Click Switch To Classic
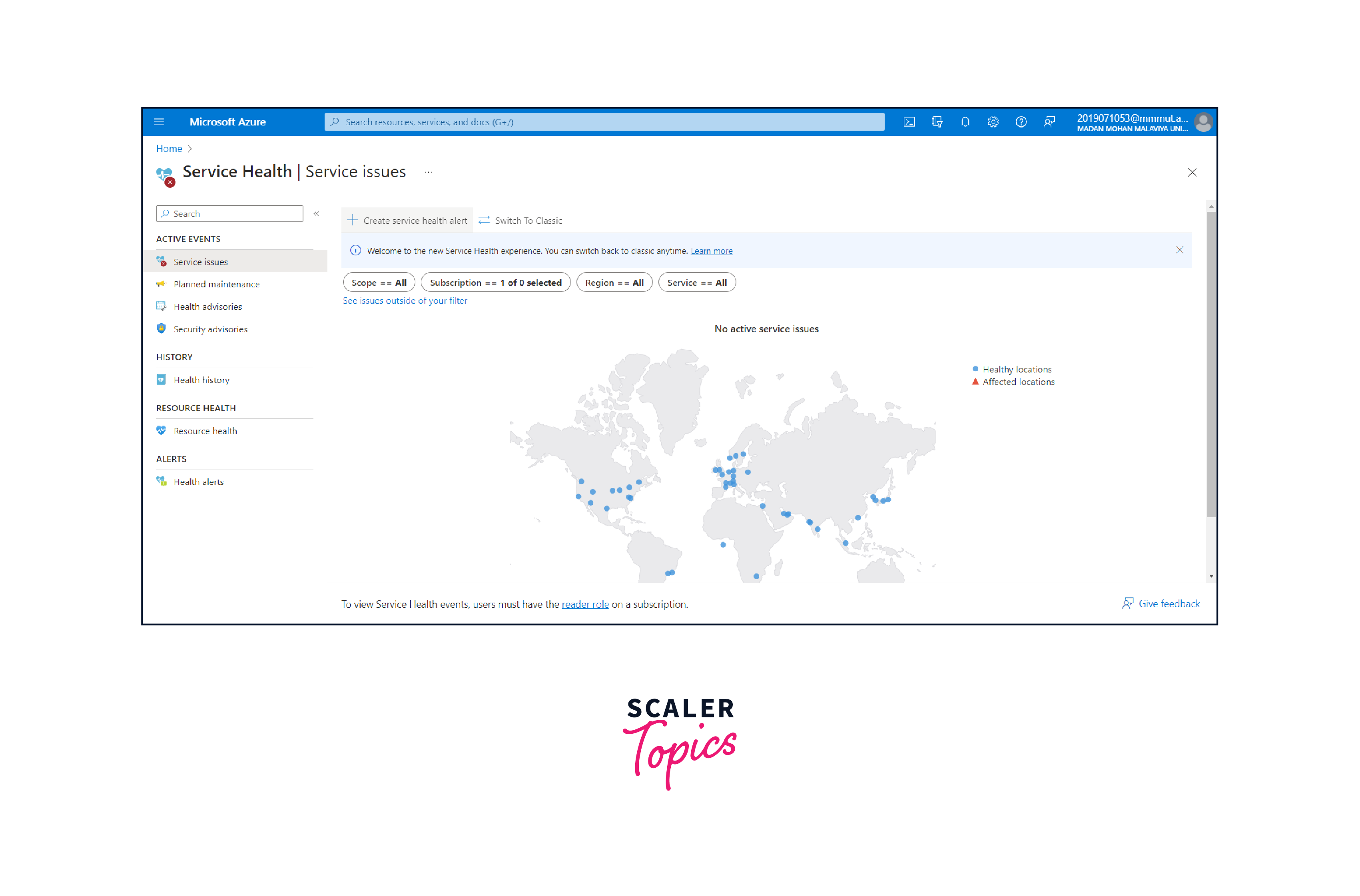This screenshot has width=1360, height=896. click(520, 221)
